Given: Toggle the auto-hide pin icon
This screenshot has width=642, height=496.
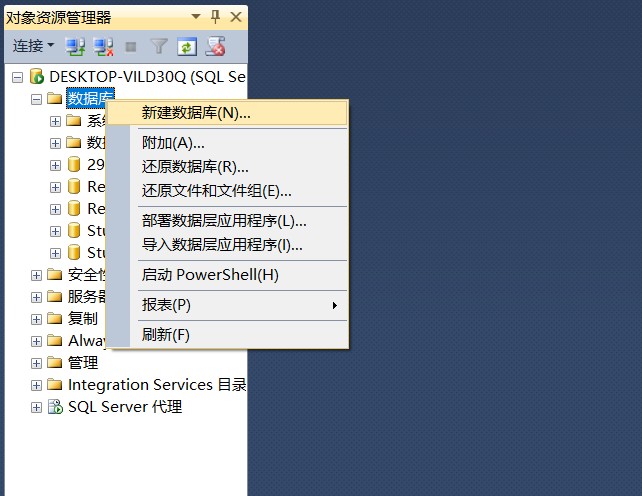Looking at the screenshot, I should click(x=215, y=17).
